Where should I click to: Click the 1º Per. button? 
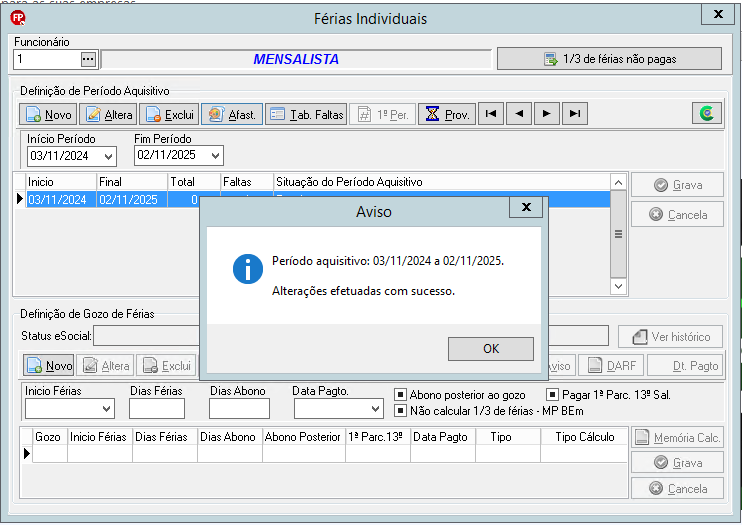382,114
